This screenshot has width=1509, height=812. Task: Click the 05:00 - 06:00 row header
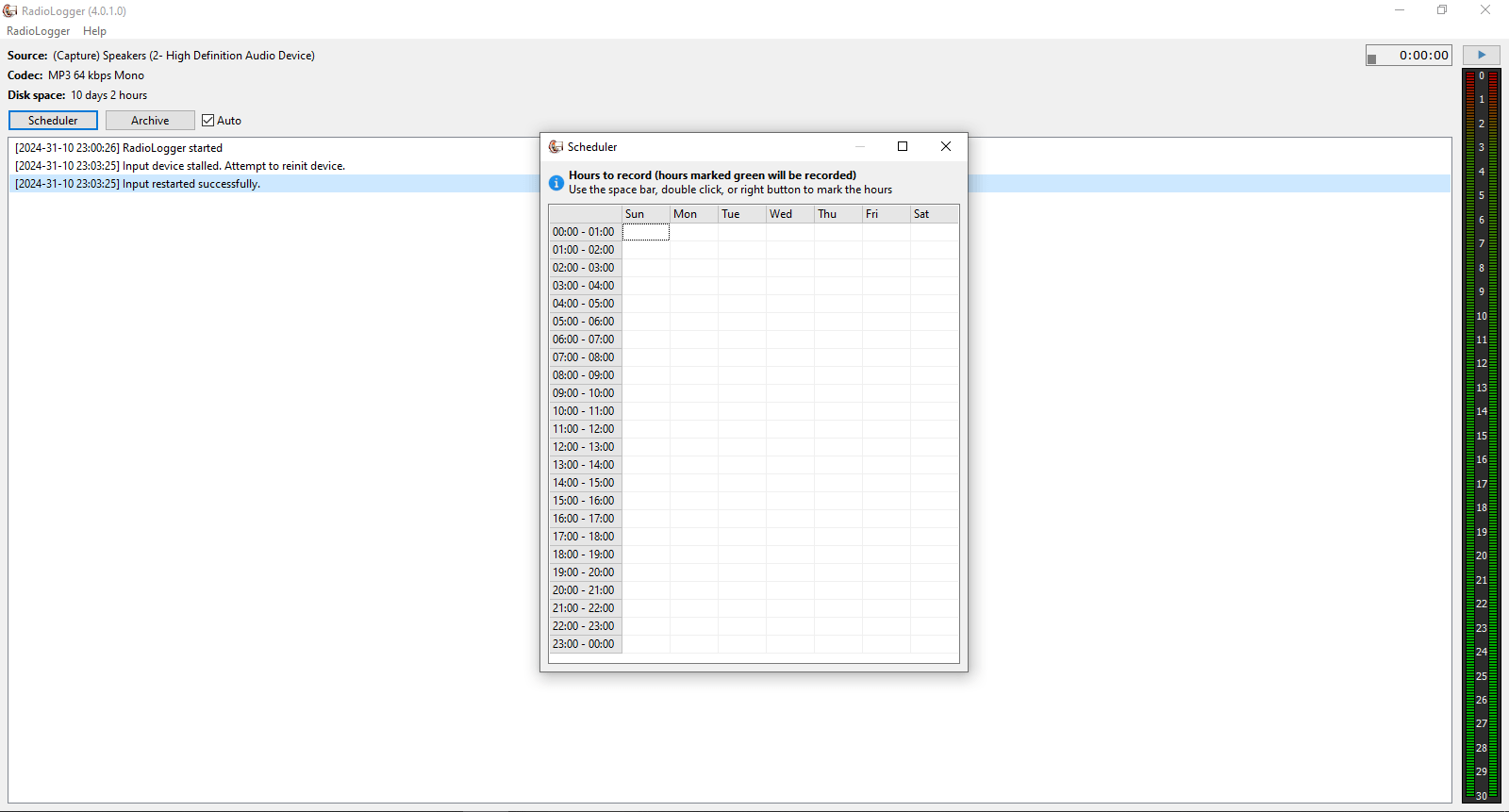pos(585,322)
